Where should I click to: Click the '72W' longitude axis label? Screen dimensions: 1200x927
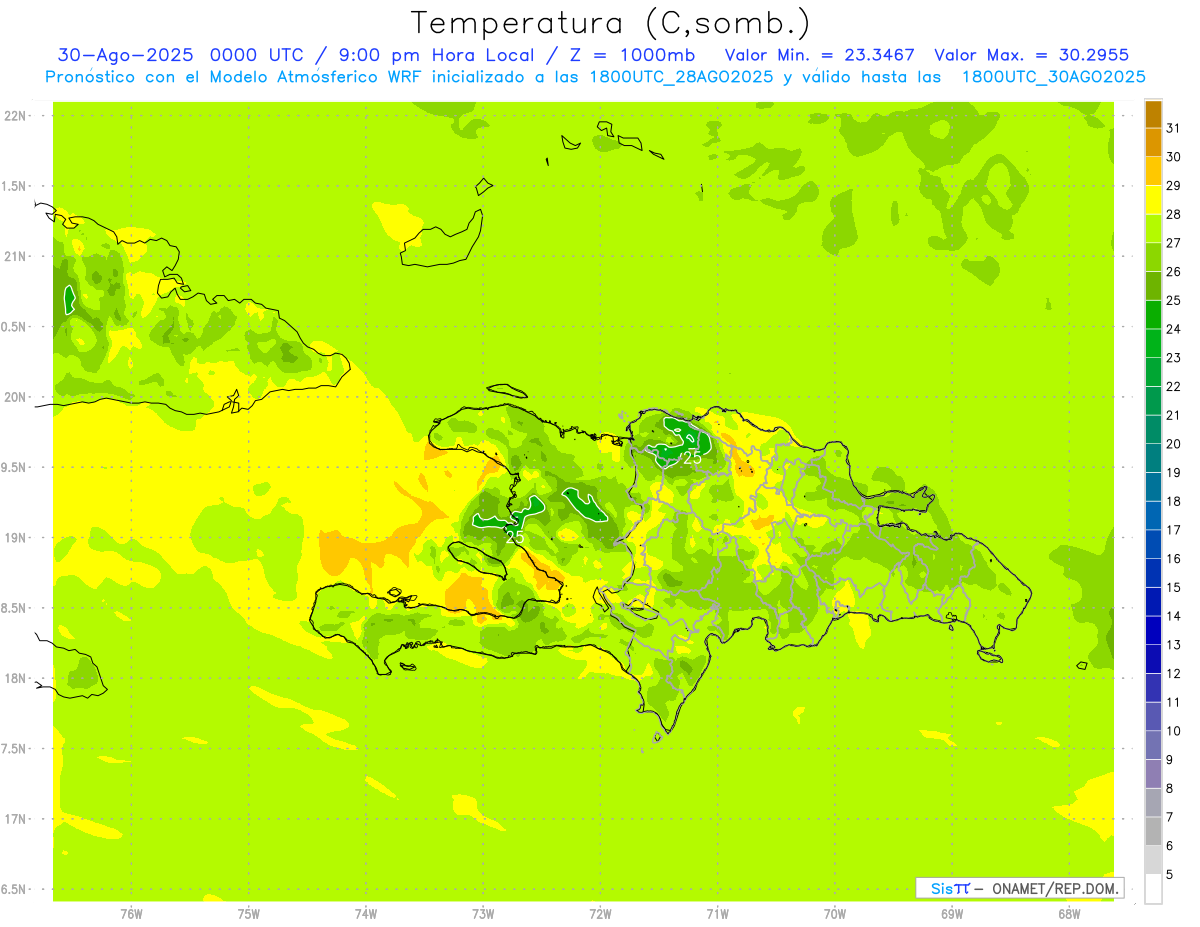[x=600, y=914]
